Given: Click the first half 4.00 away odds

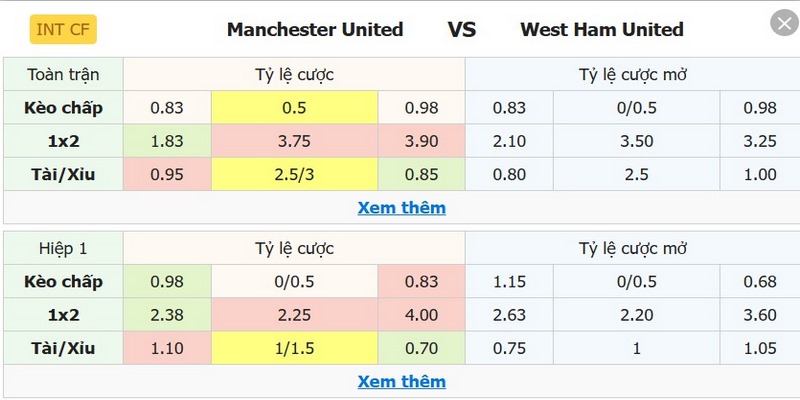Looking at the screenshot, I should tap(421, 315).
